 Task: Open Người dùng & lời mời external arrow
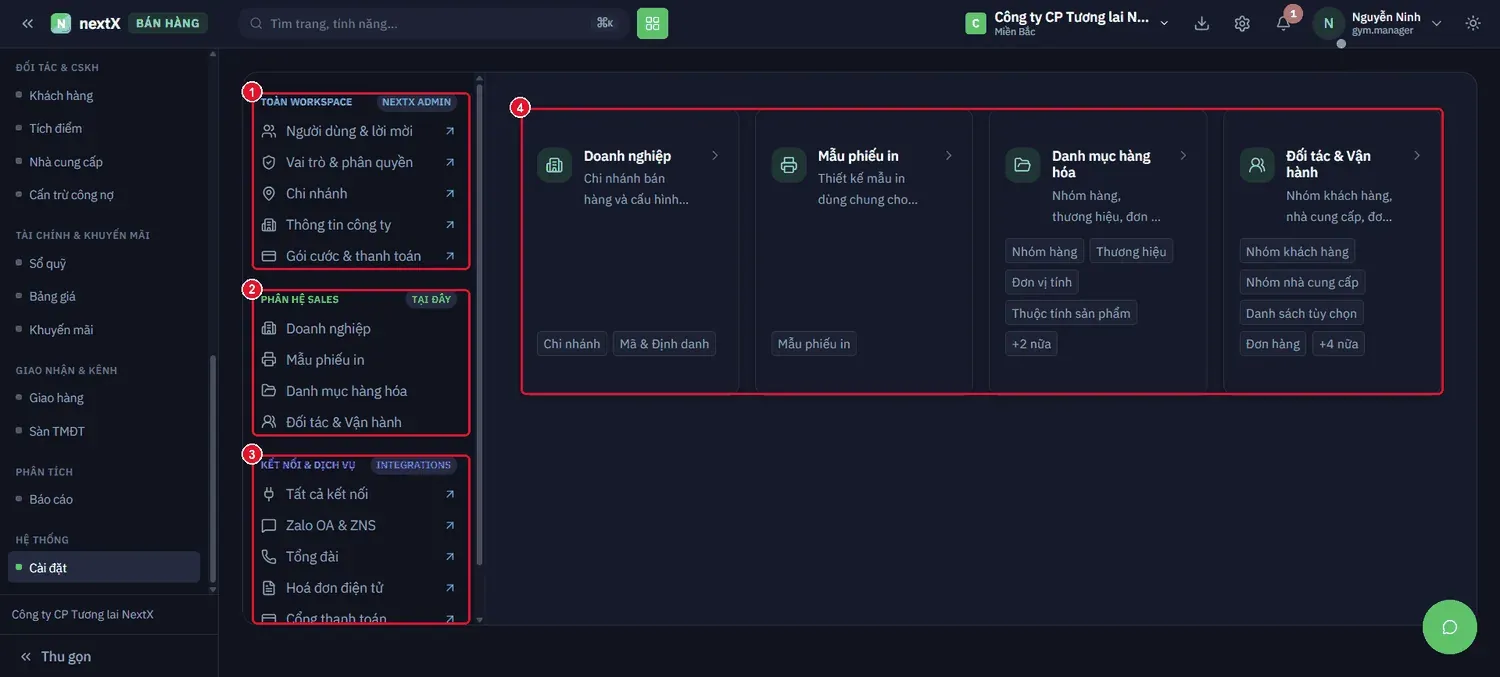450,131
